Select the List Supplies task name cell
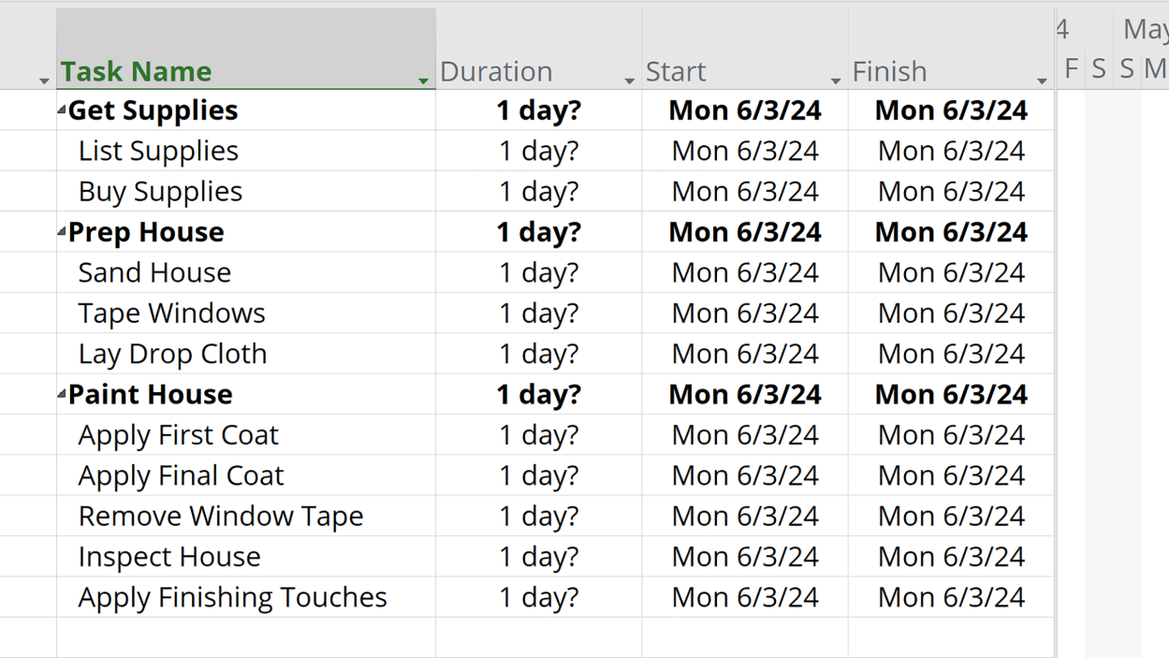This screenshot has width=1169, height=658. click(x=246, y=151)
